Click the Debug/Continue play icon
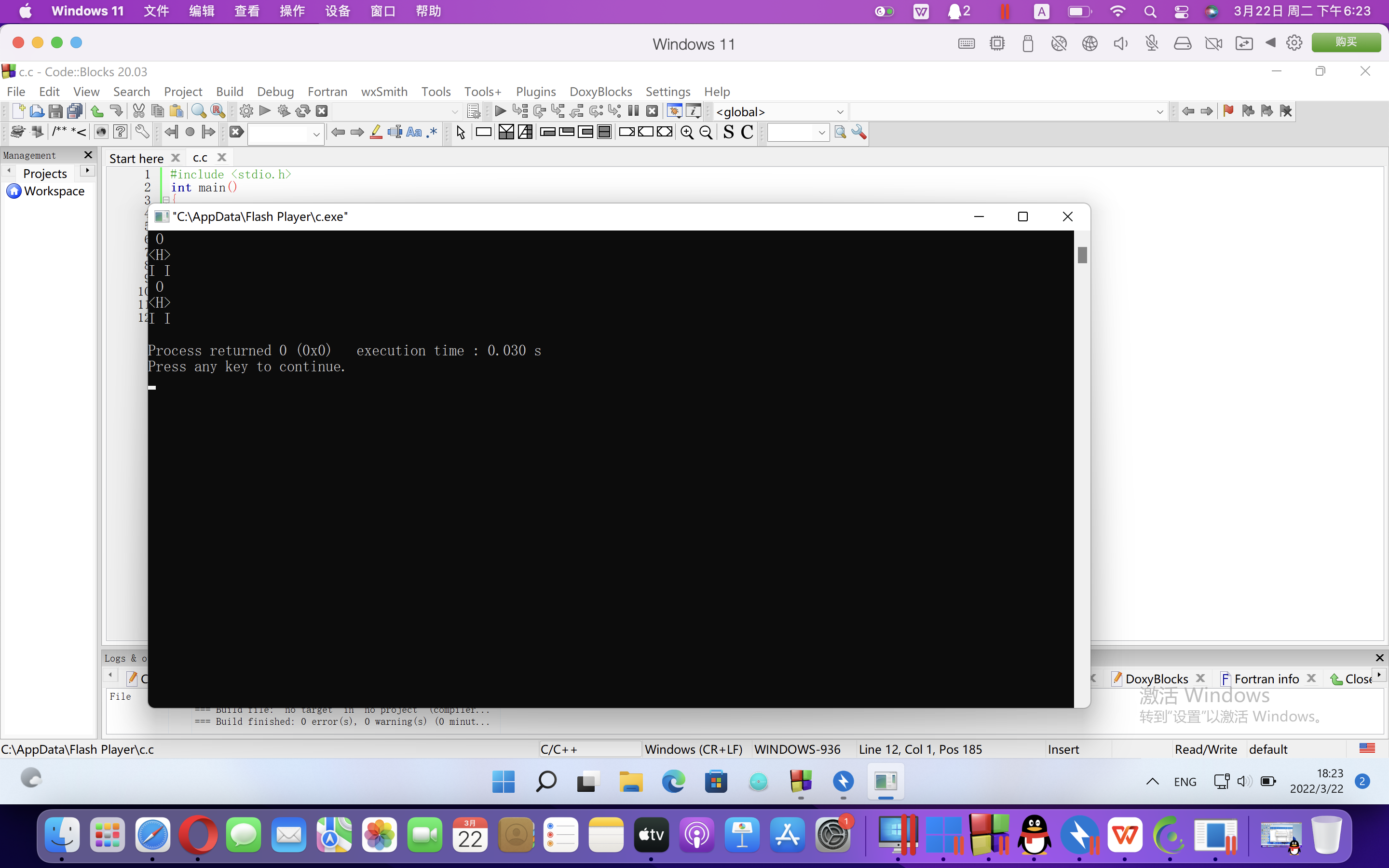1389x868 pixels. pyautogui.click(x=500, y=111)
